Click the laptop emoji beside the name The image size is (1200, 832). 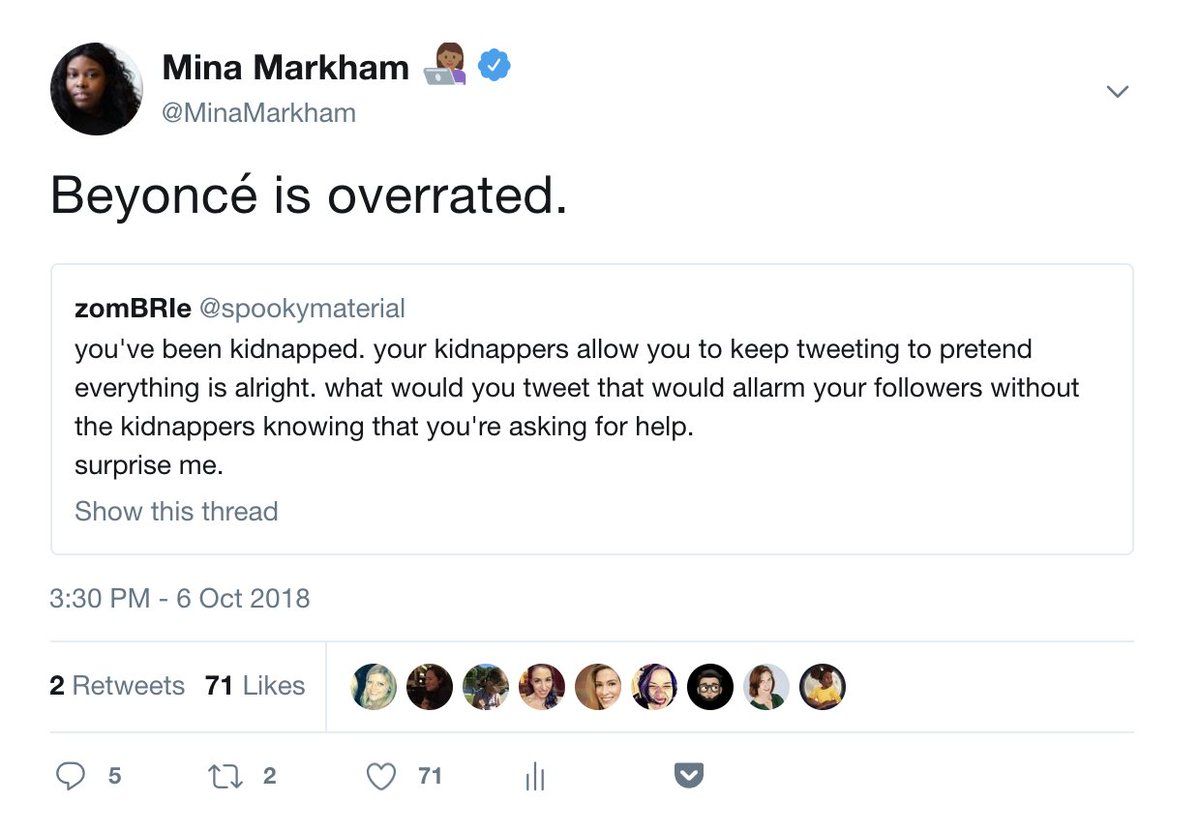click(446, 67)
